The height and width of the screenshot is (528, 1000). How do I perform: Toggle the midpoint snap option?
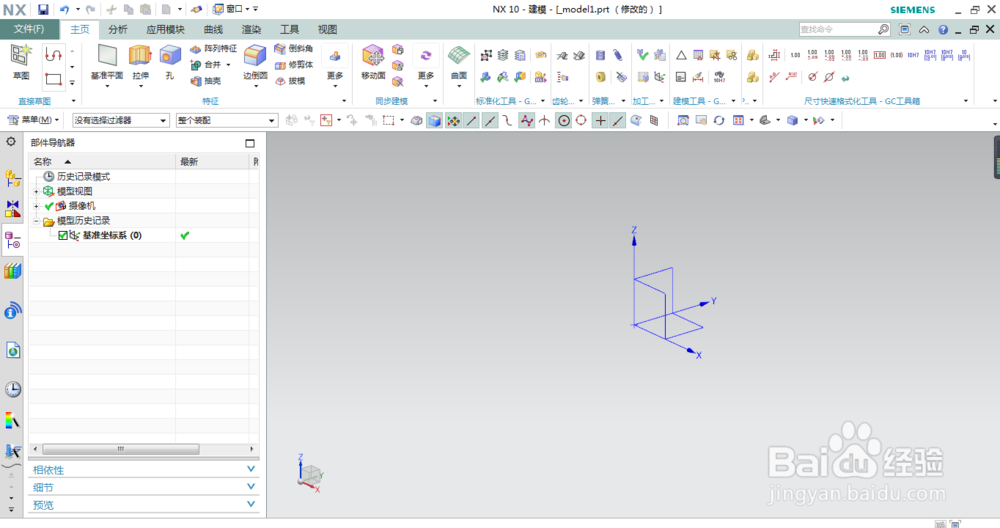point(490,121)
